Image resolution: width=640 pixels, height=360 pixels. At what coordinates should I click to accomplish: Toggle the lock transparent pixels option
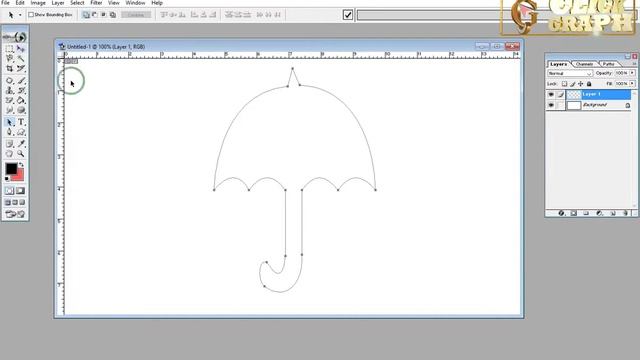tap(564, 84)
